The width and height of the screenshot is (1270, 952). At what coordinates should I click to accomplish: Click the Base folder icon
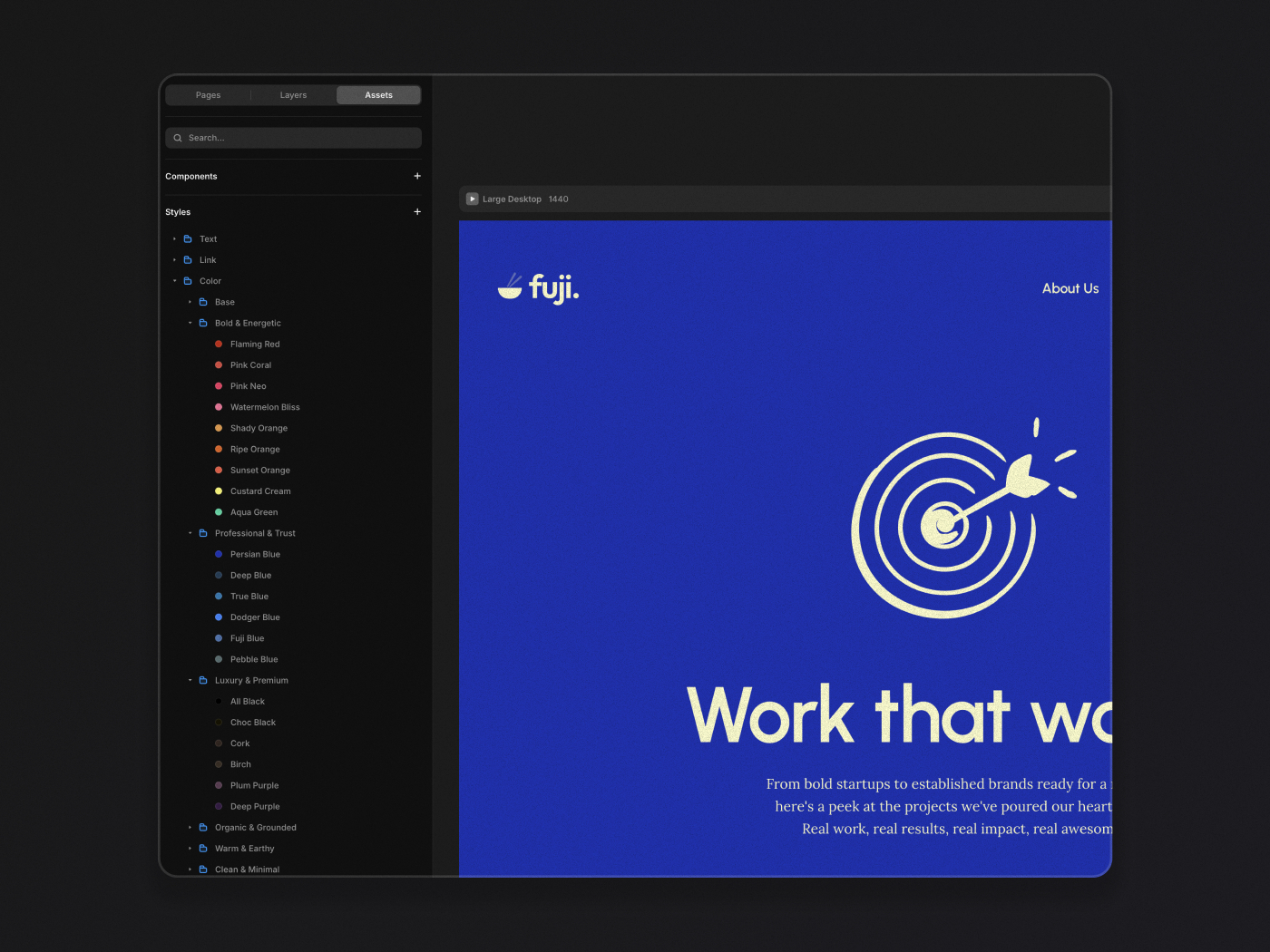[x=203, y=302]
